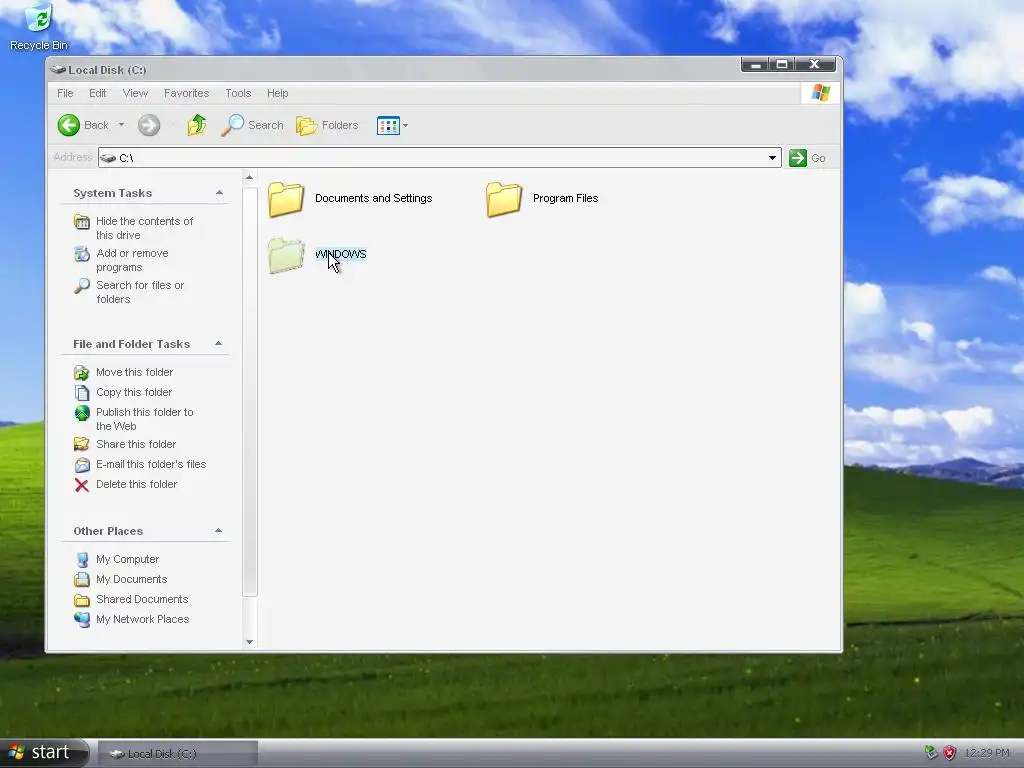
Task: Click Move this folder link
Action: [135, 372]
